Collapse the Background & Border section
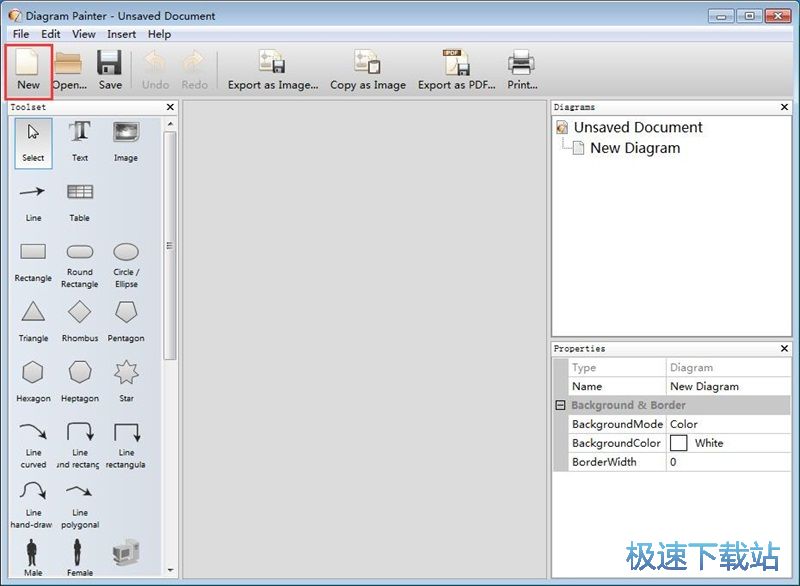The height and width of the screenshot is (586, 800). pyautogui.click(x=560, y=405)
